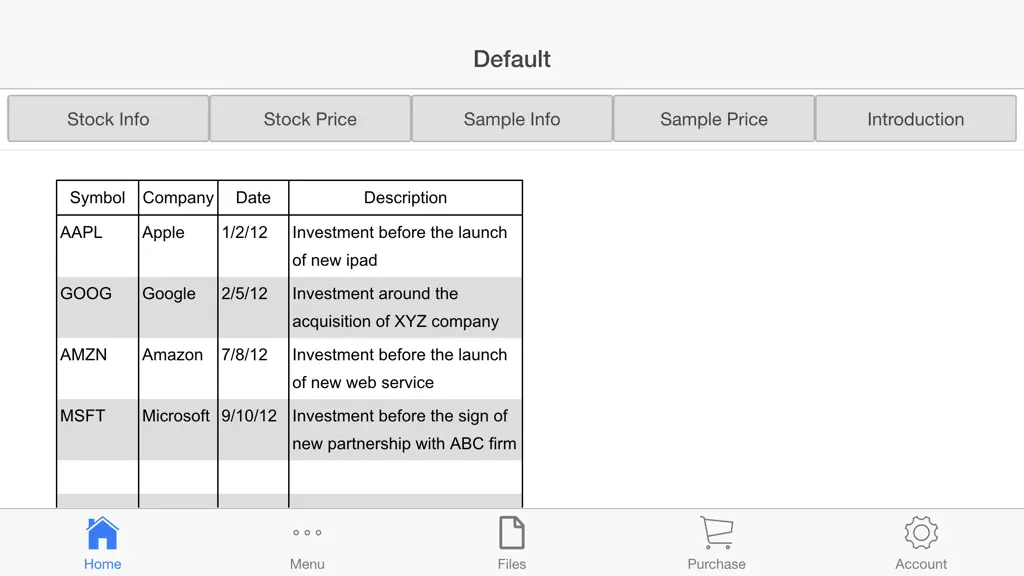The height and width of the screenshot is (576, 1024).
Task: Click the 9/10/12 date cell
Action: (x=253, y=430)
